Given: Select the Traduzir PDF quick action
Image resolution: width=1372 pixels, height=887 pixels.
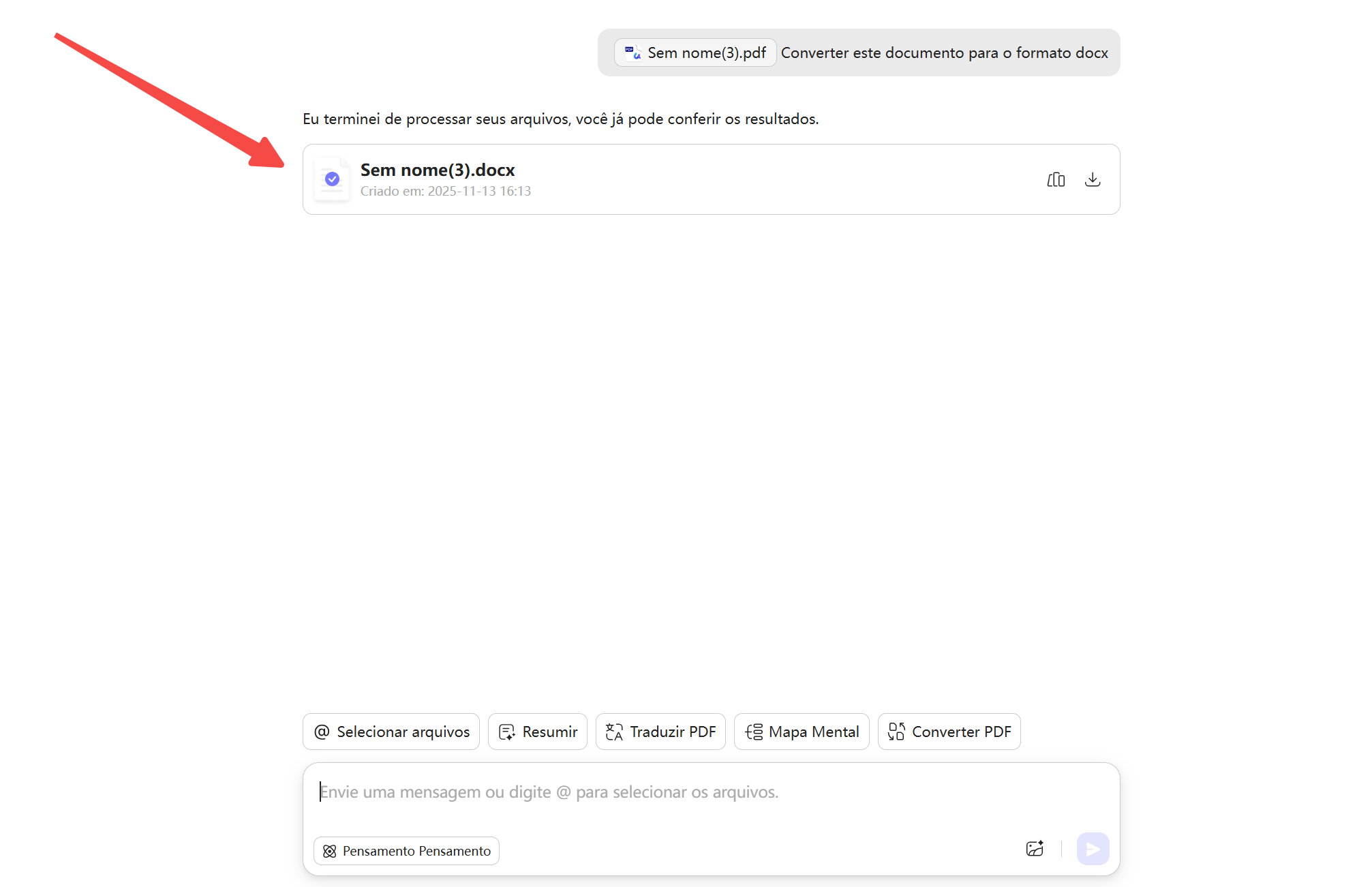Looking at the screenshot, I should (x=660, y=731).
